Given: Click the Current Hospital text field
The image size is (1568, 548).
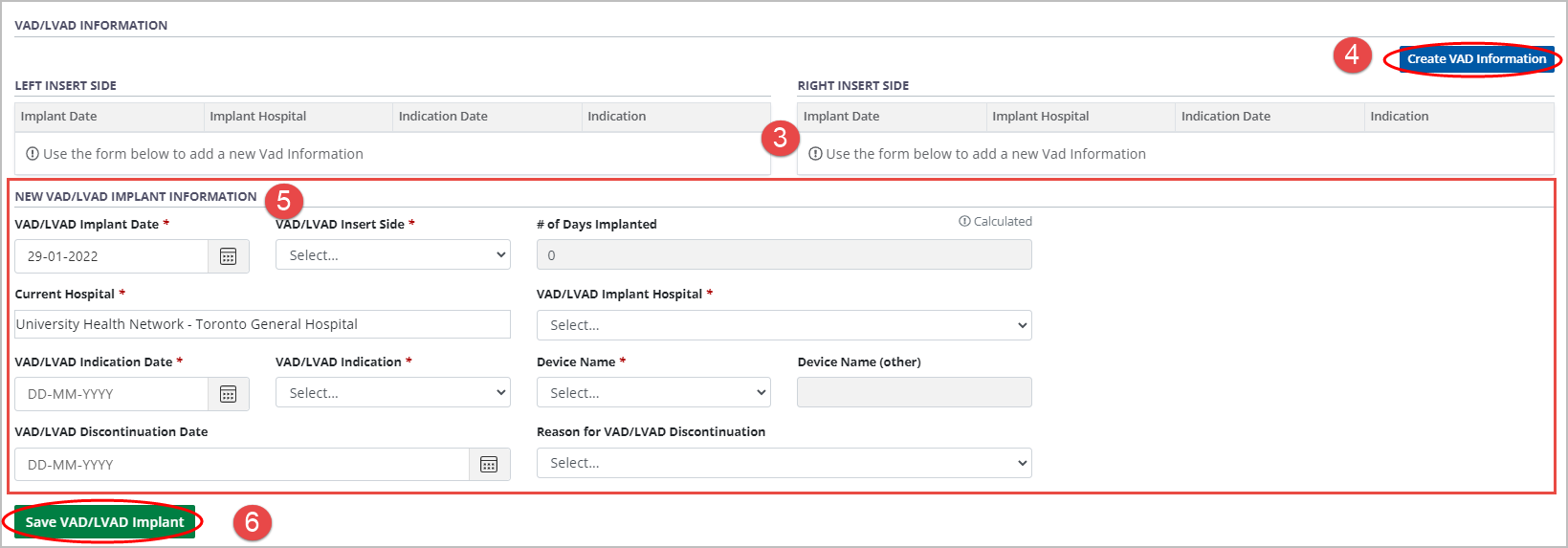Looking at the screenshot, I should point(262,324).
